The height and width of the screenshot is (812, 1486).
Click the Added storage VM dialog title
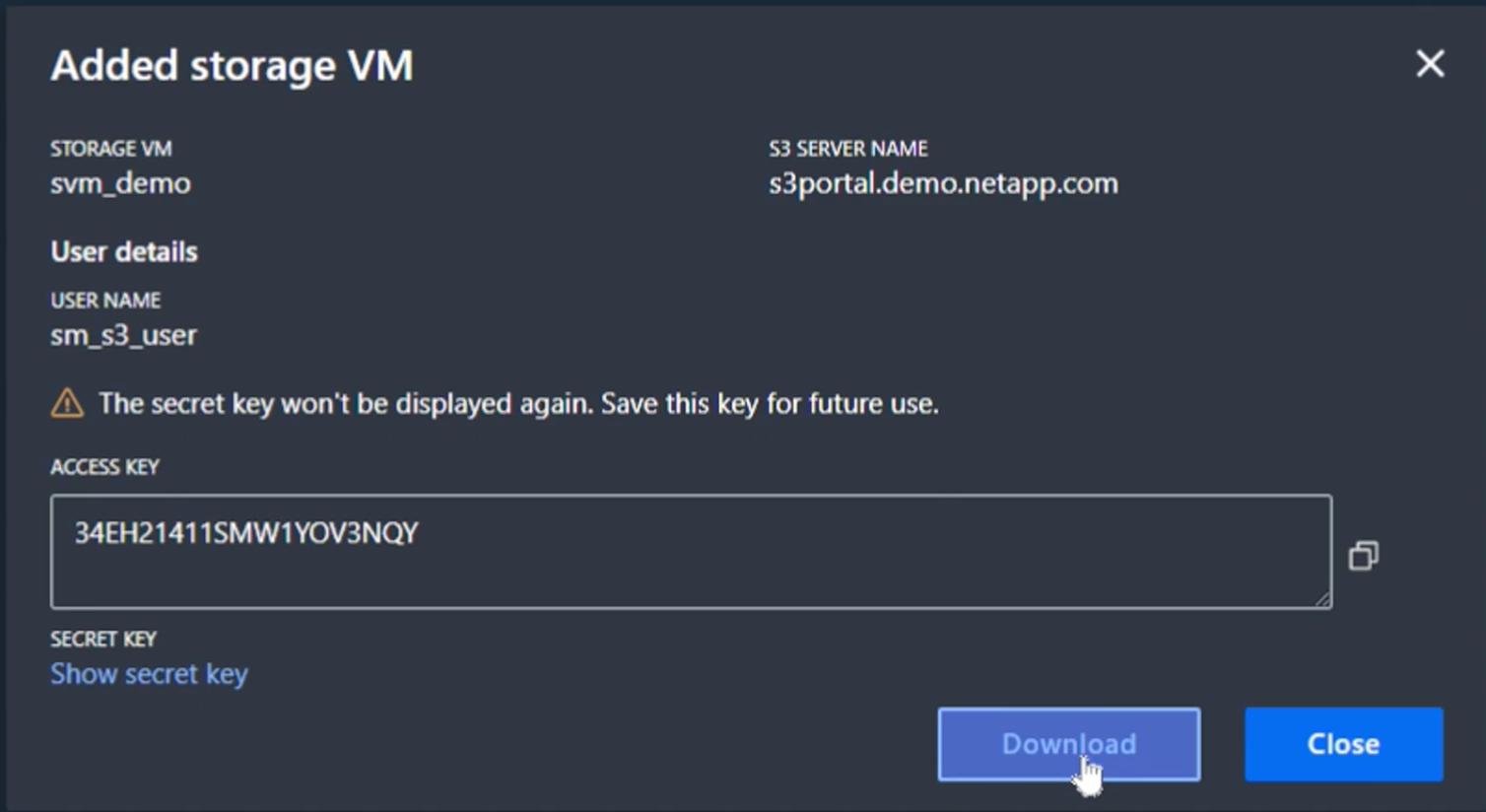tap(232, 66)
